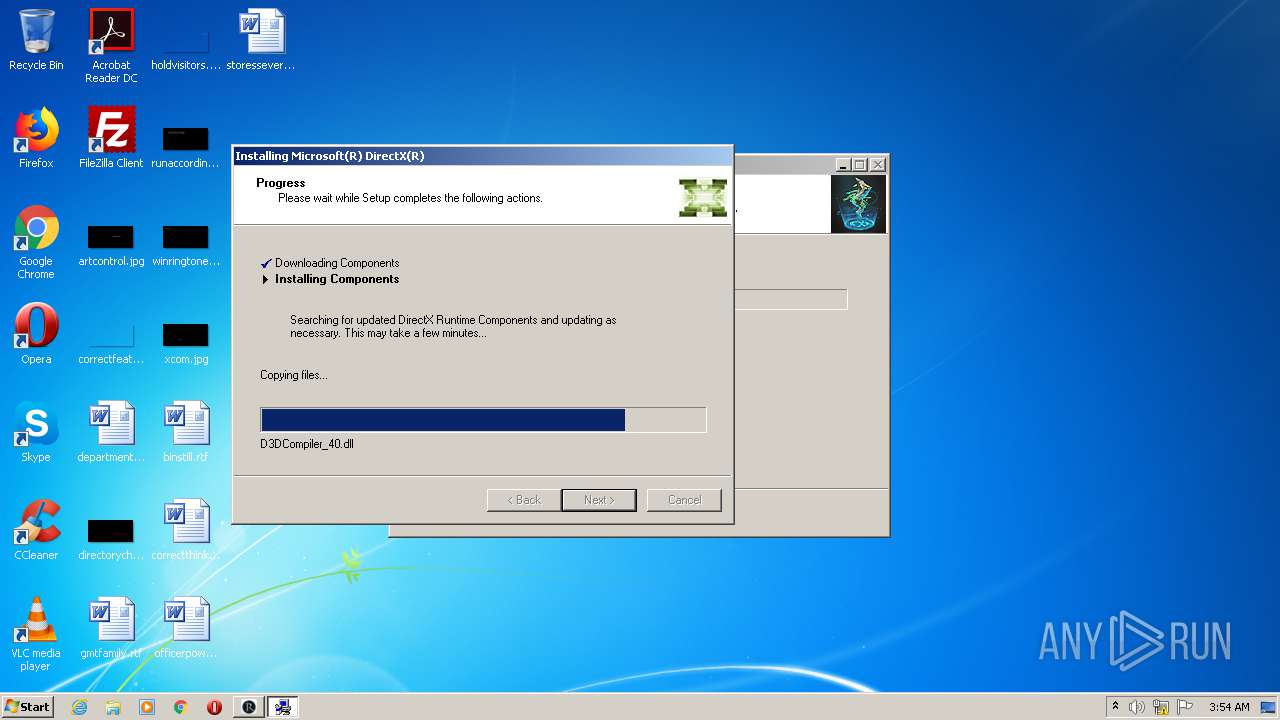This screenshot has height=720, width=1280.
Task: Click the Show desktop button
Action: tap(1268, 707)
